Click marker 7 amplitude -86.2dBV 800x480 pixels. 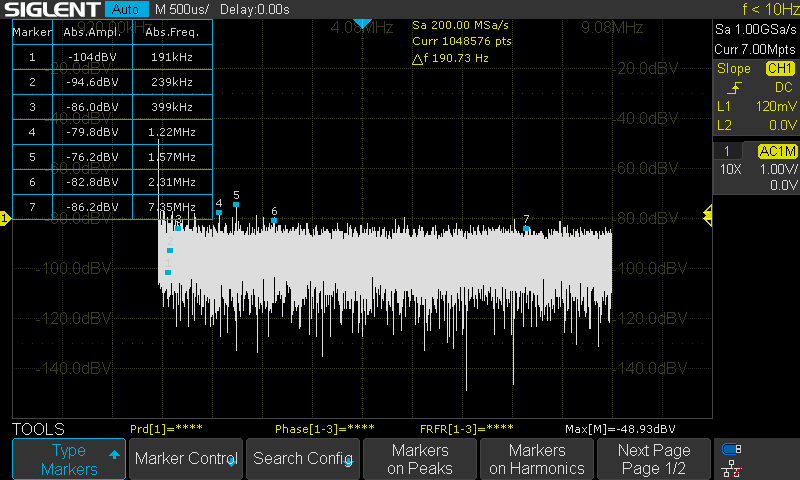(92, 207)
